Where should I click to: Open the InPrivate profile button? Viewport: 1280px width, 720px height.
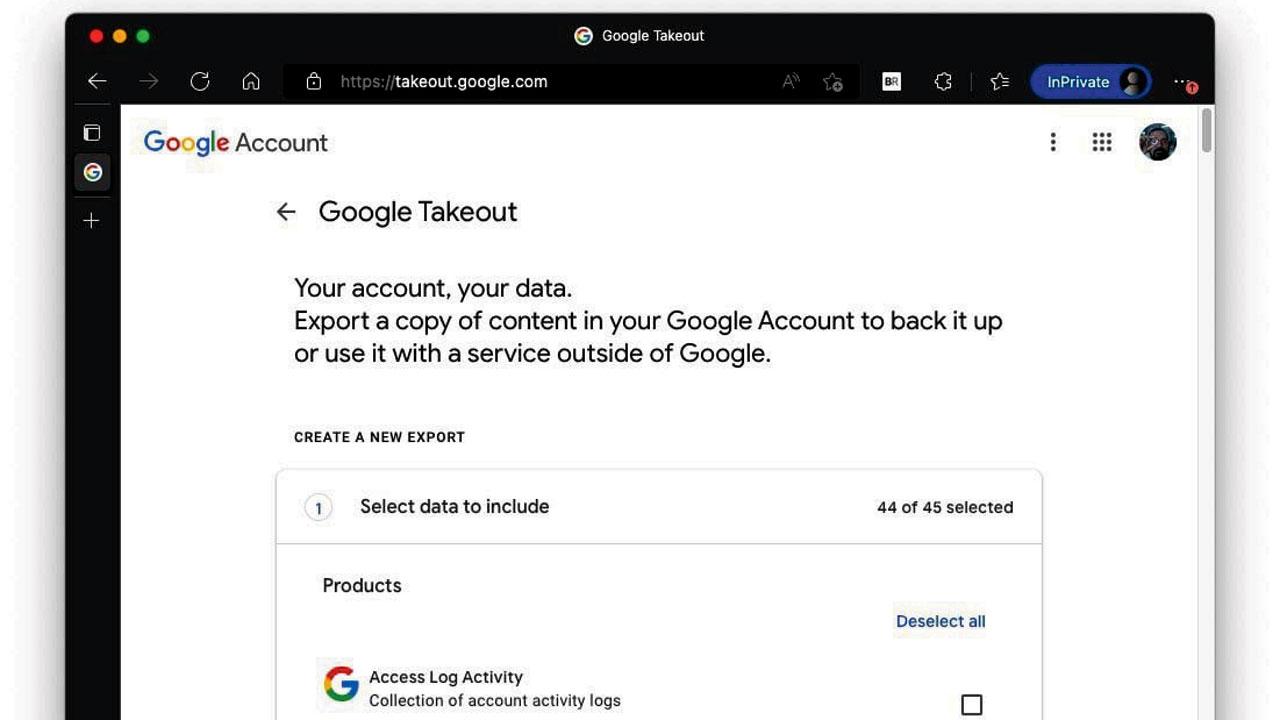point(1091,82)
